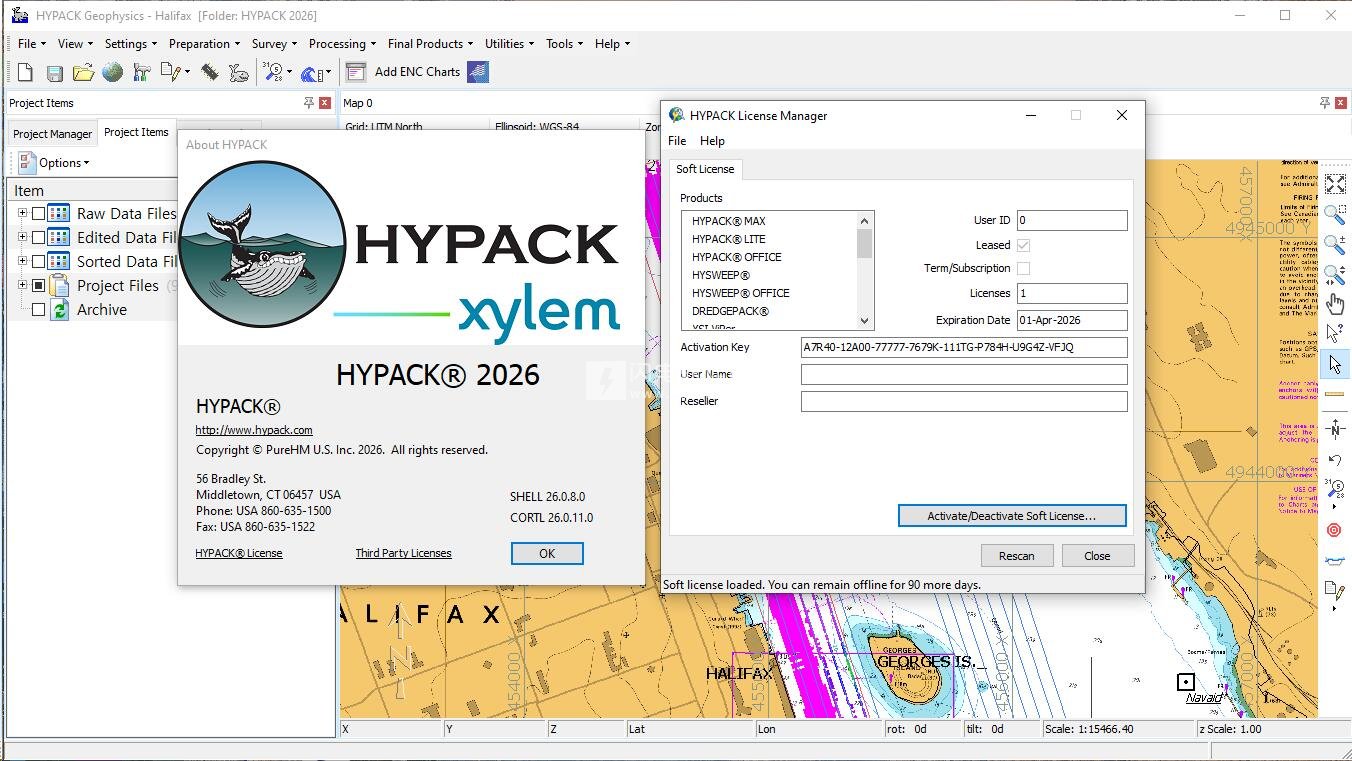The height and width of the screenshot is (761, 1352).
Task: Open the Processing menu
Action: (342, 44)
